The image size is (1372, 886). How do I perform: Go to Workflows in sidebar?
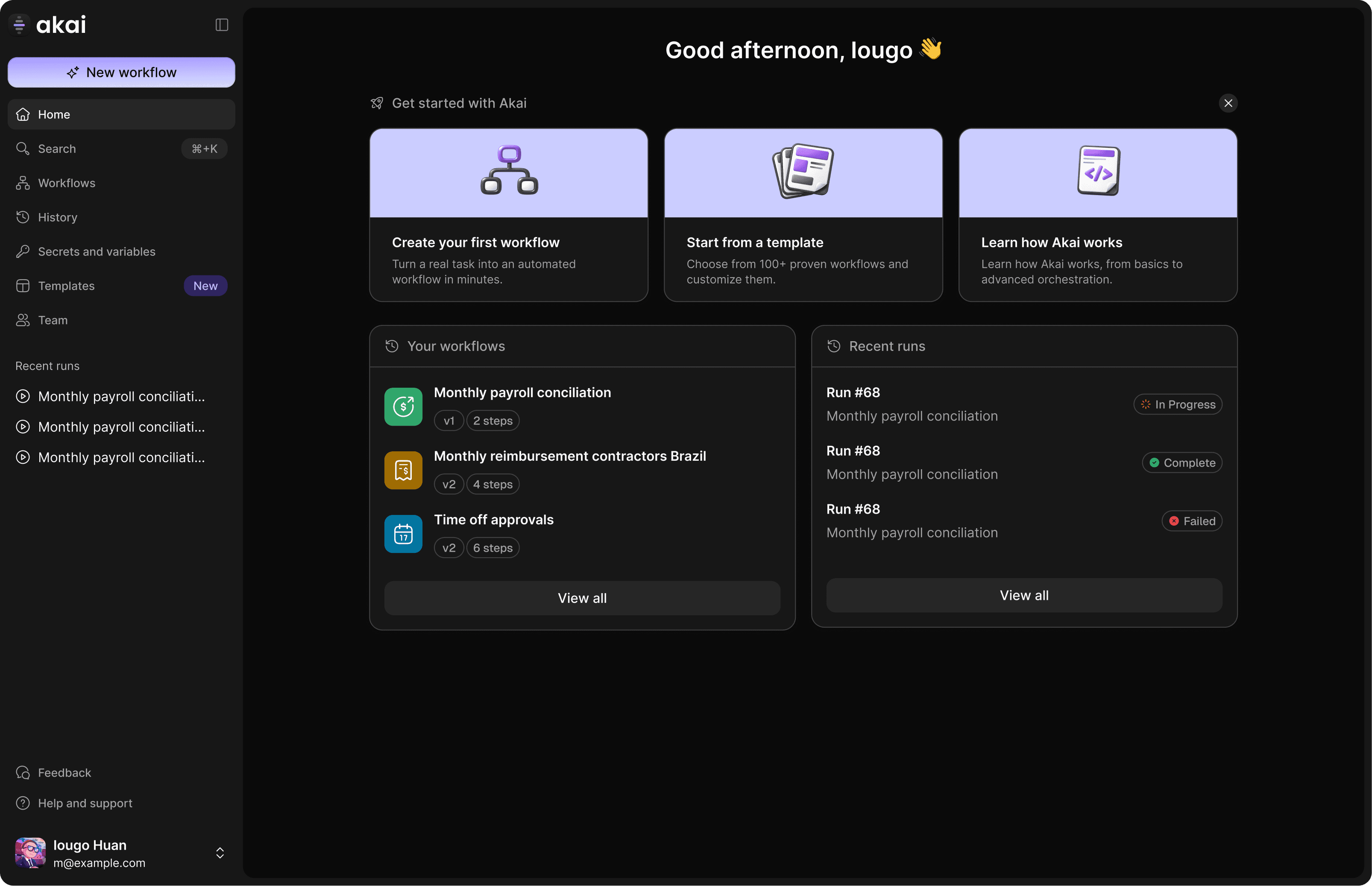pyautogui.click(x=67, y=183)
